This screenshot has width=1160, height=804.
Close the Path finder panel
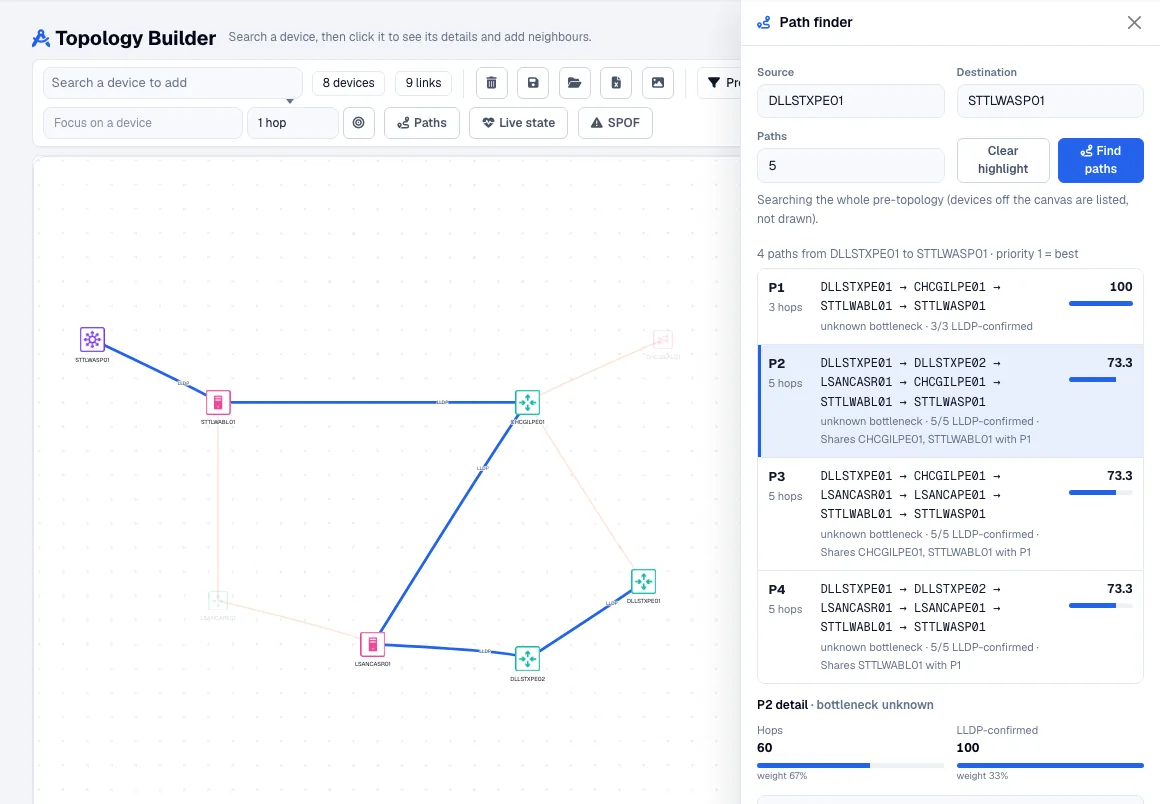point(1134,22)
